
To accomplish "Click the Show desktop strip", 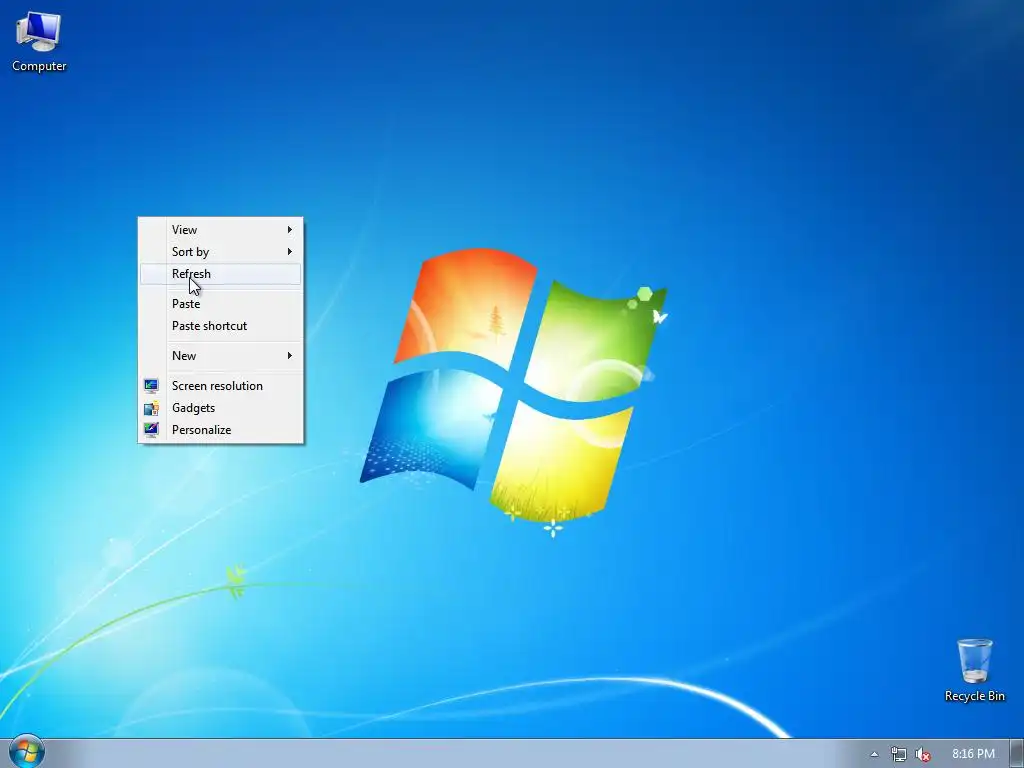I will tap(1017, 754).
